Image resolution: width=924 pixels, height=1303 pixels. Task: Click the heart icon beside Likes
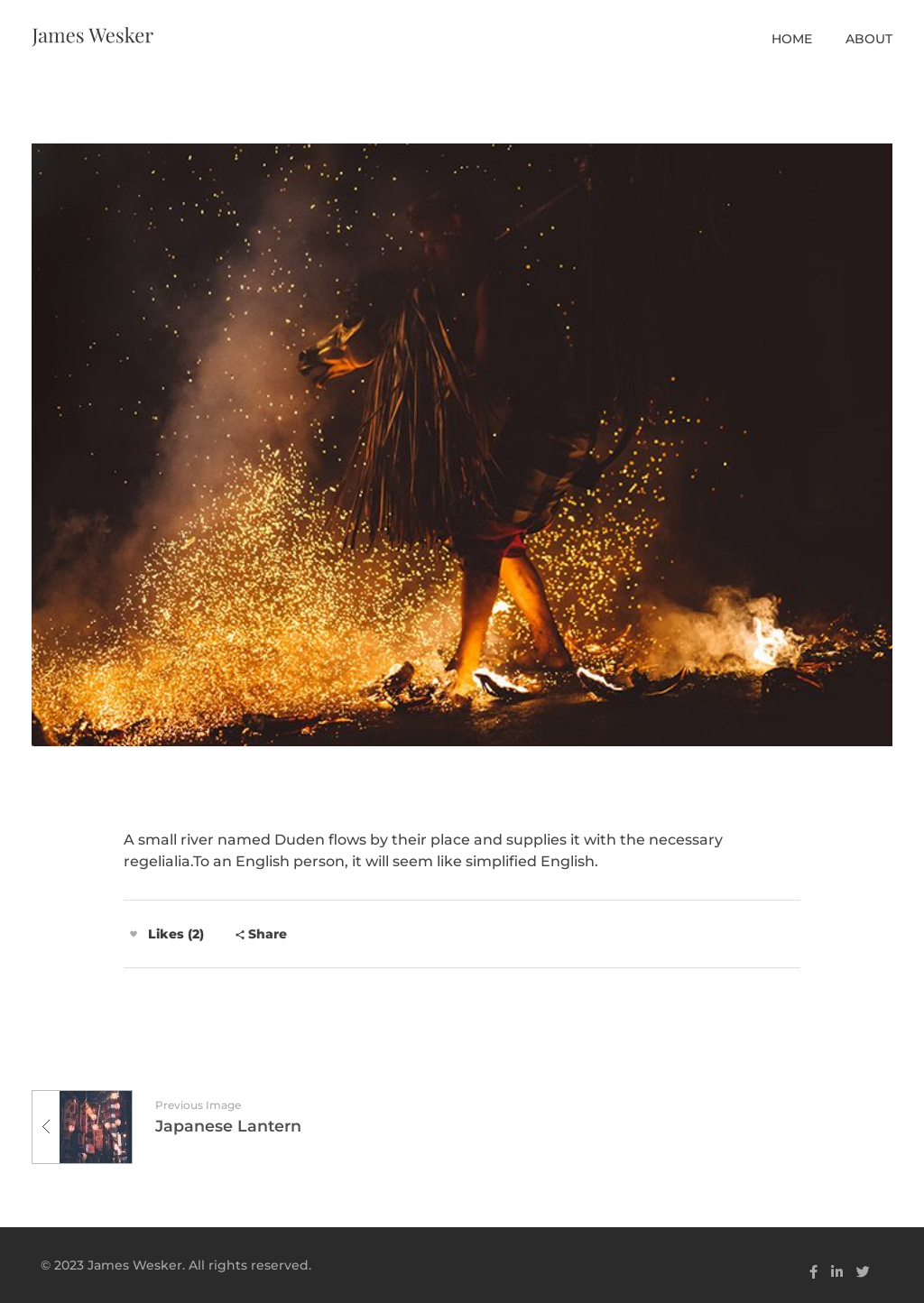point(134,934)
